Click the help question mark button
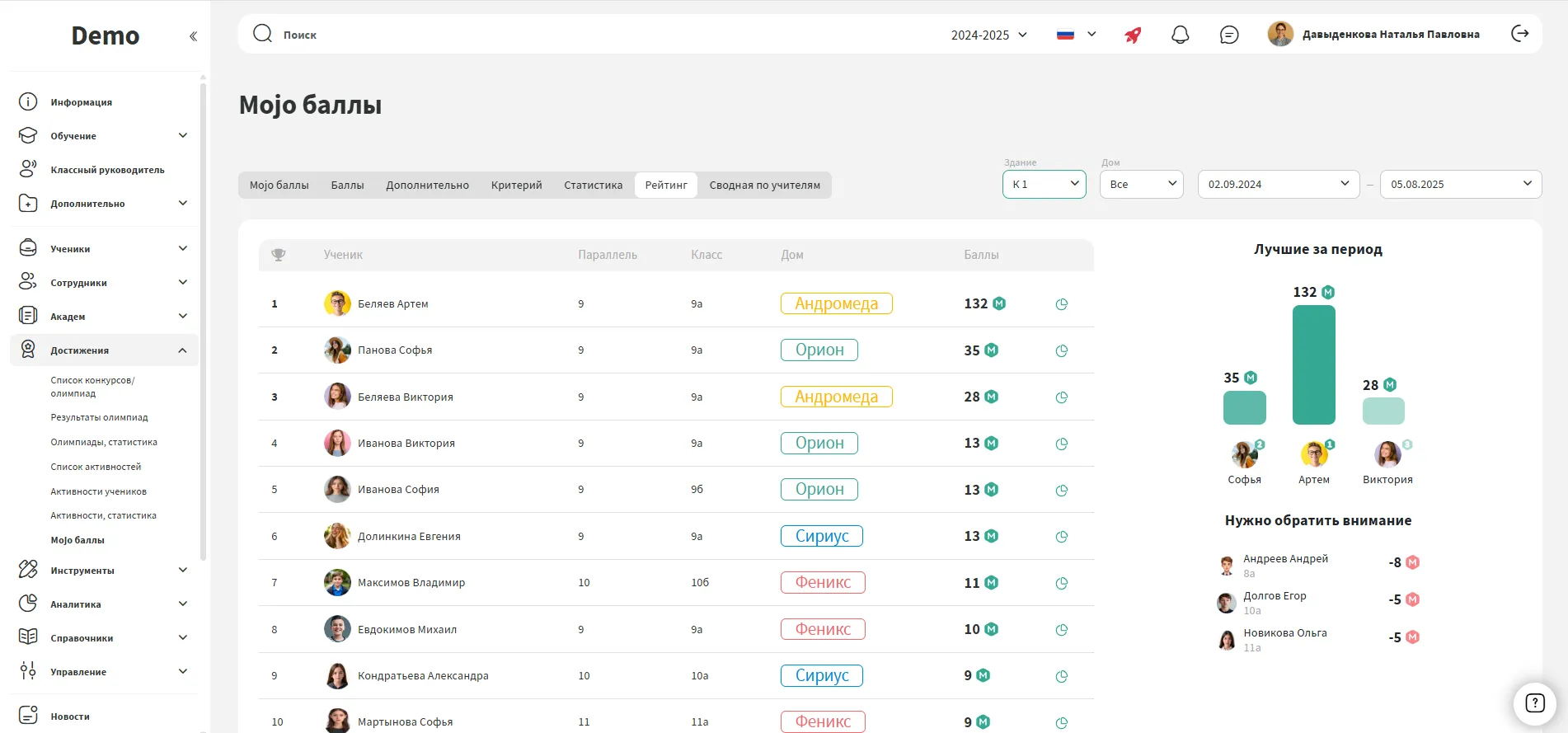This screenshot has width=1568, height=733. point(1534,703)
